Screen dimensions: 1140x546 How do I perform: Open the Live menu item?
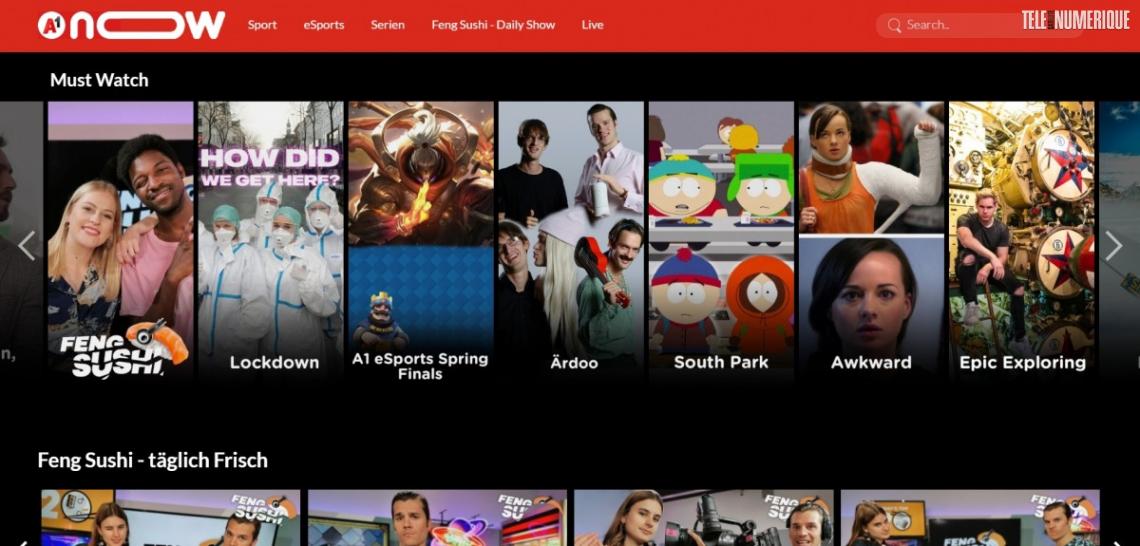pos(593,25)
